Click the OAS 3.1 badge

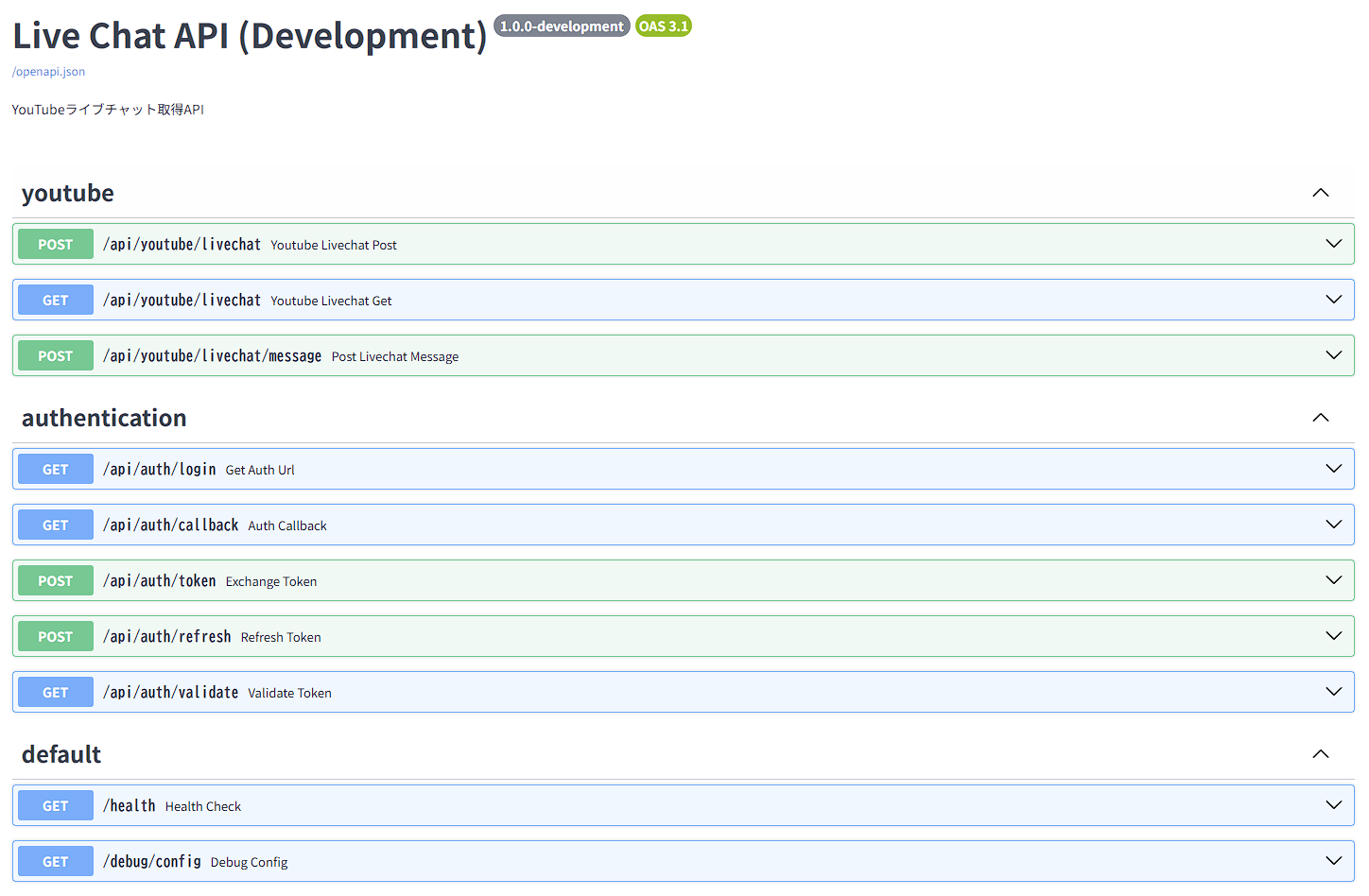664,26
